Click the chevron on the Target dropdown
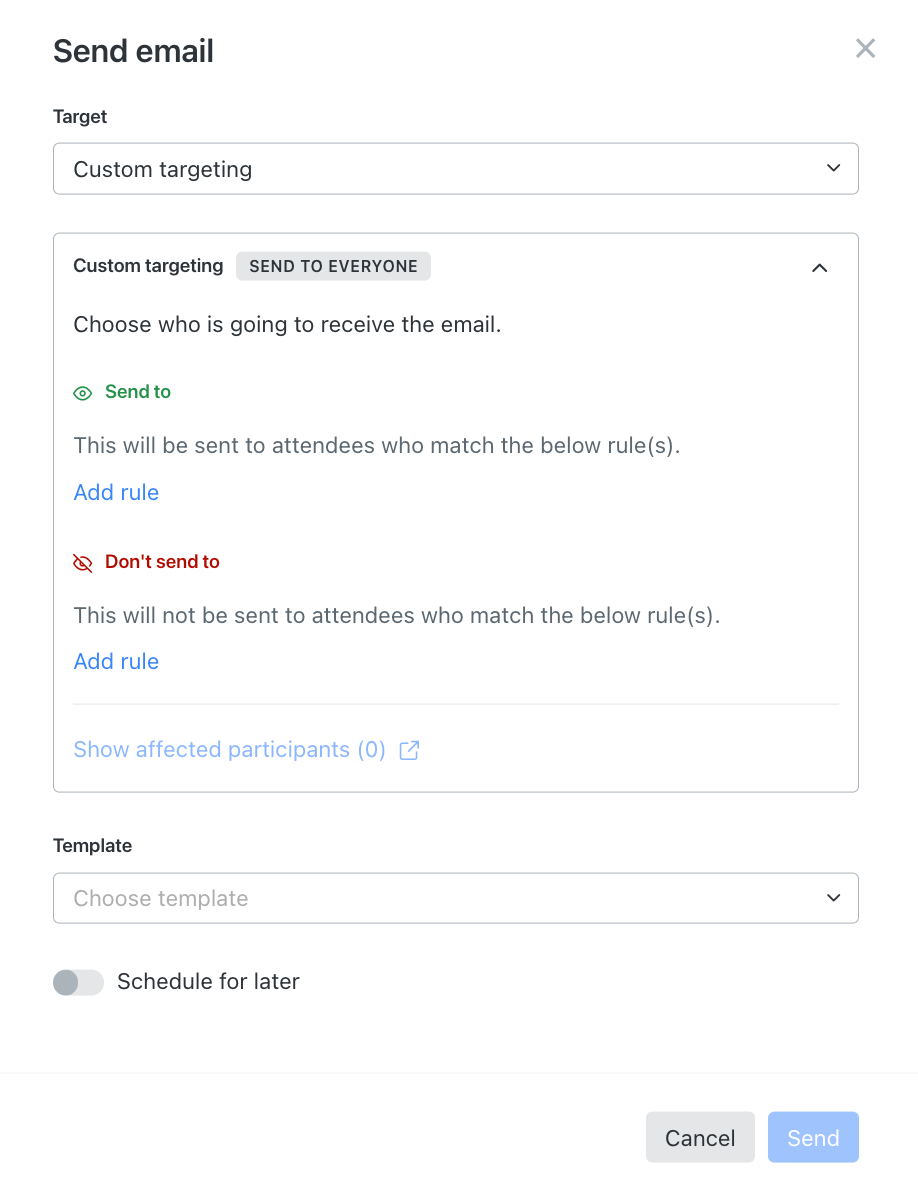The image size is (918, 1198). 832,168
